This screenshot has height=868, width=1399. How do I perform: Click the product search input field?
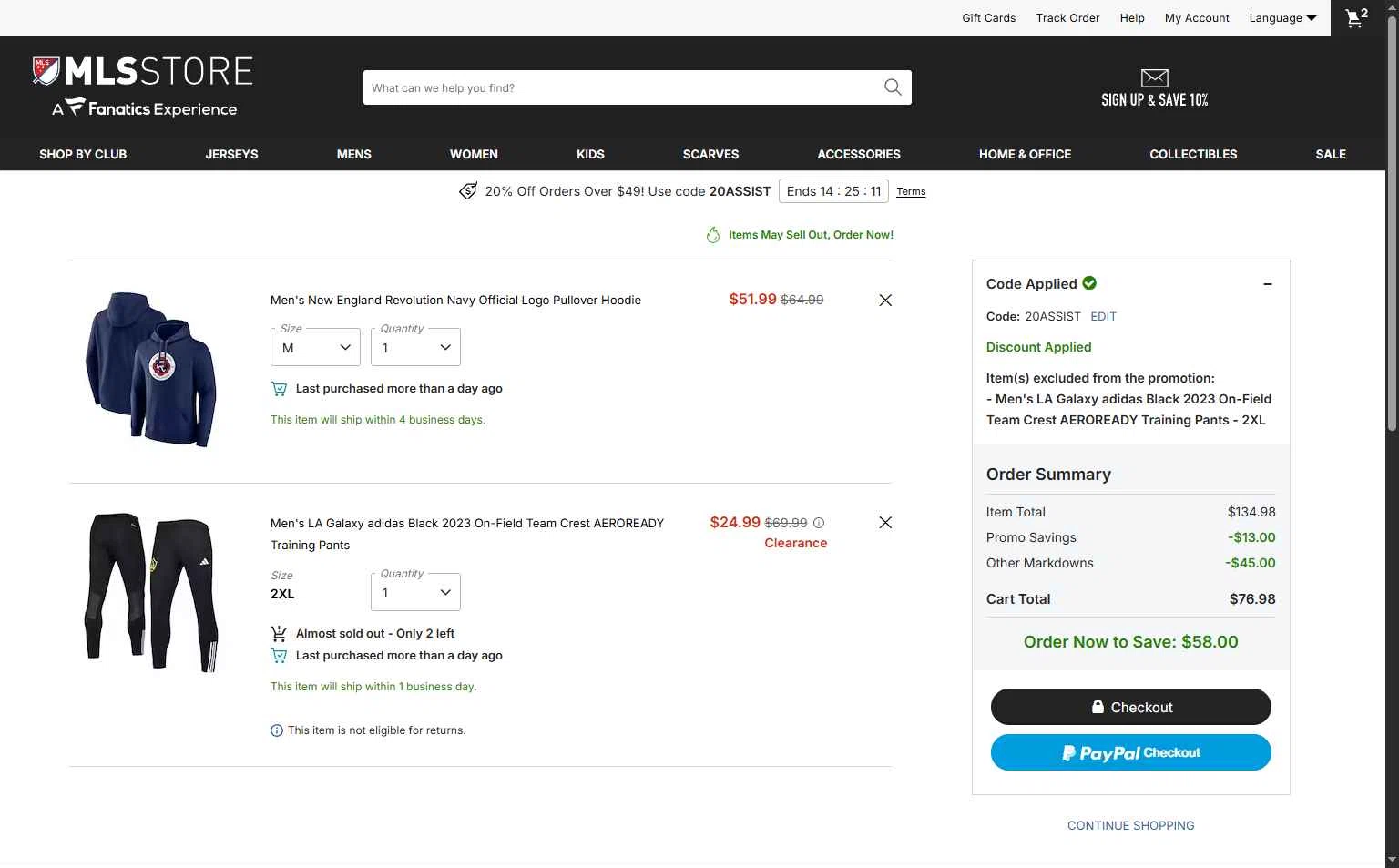(619, 87)
